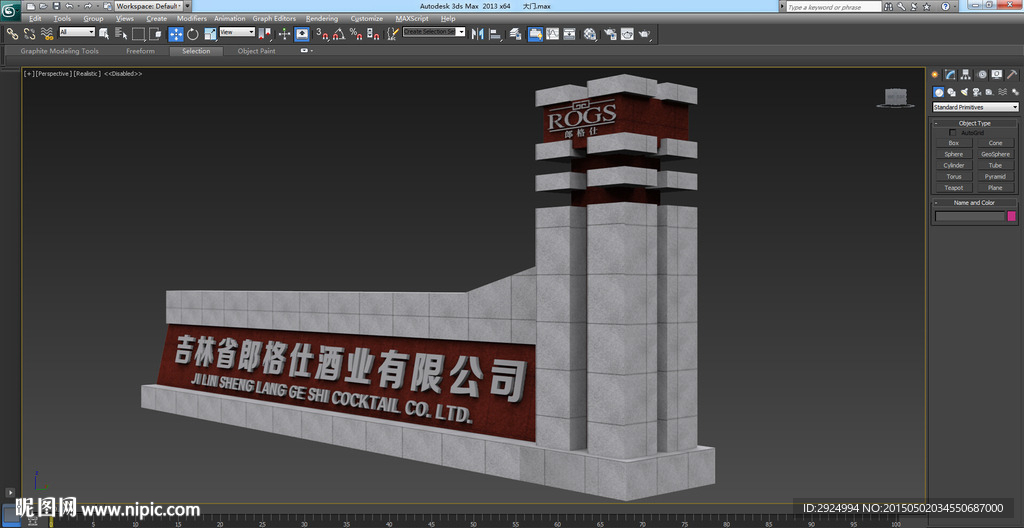Open the Standard Primitives dropdown
The image size is (1024, 528).
(x=975, y=107)
